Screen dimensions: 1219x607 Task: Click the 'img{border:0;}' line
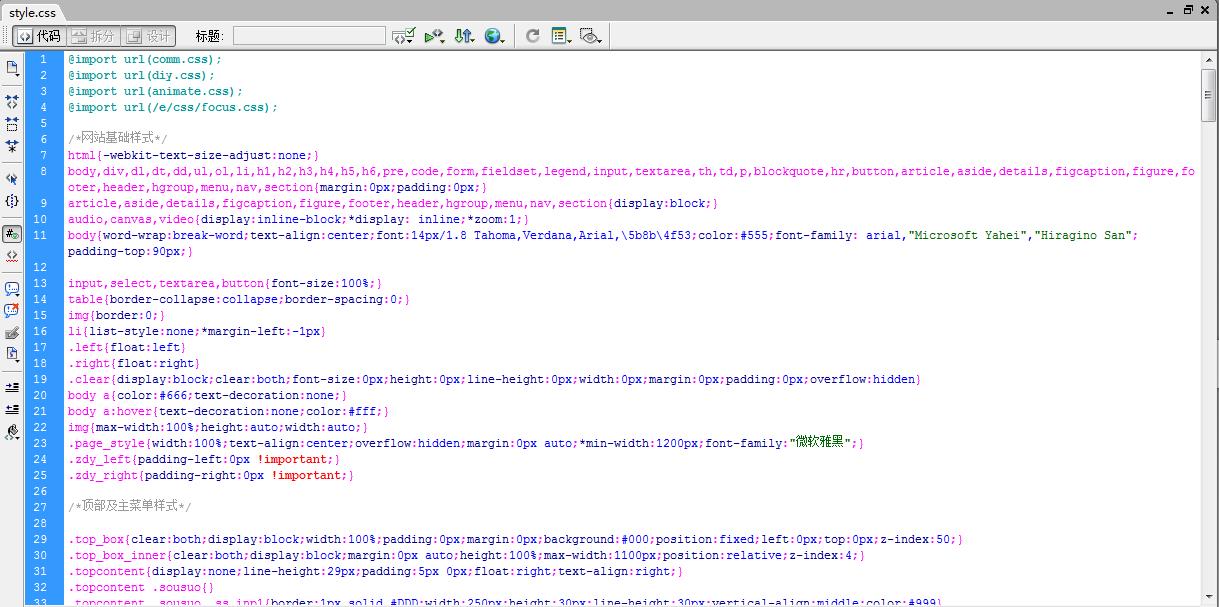point(117,315)
